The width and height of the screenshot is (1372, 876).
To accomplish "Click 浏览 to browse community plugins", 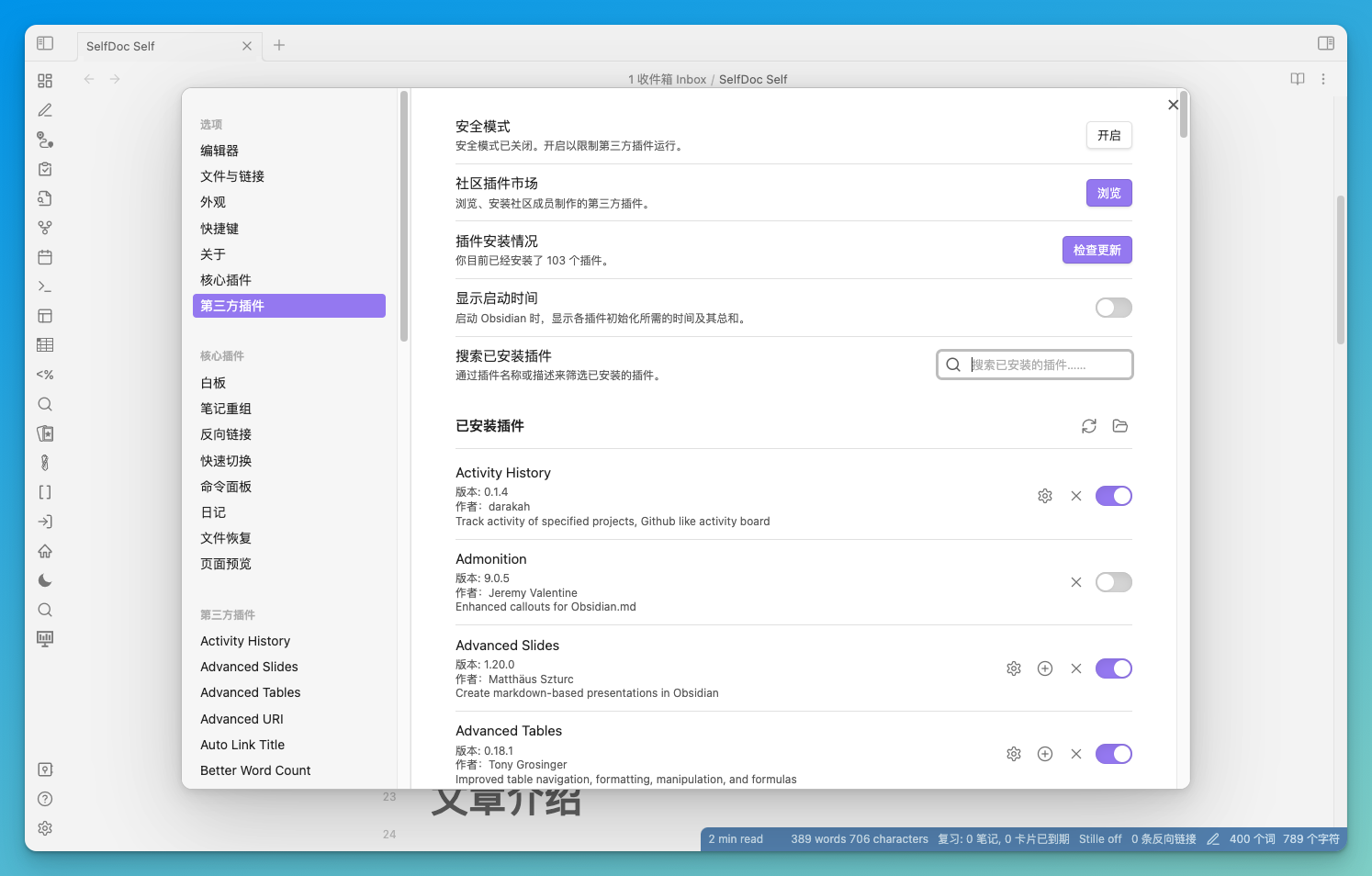I will 1108,193.
